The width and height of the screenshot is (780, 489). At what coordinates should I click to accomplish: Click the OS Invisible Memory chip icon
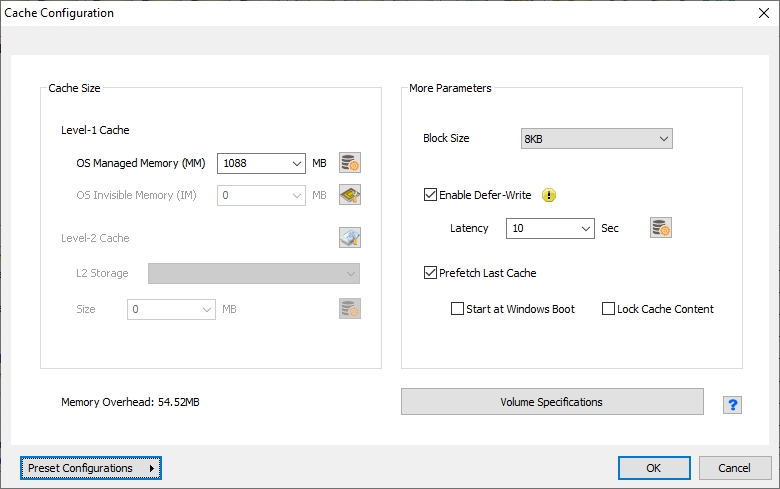[350, 195]
